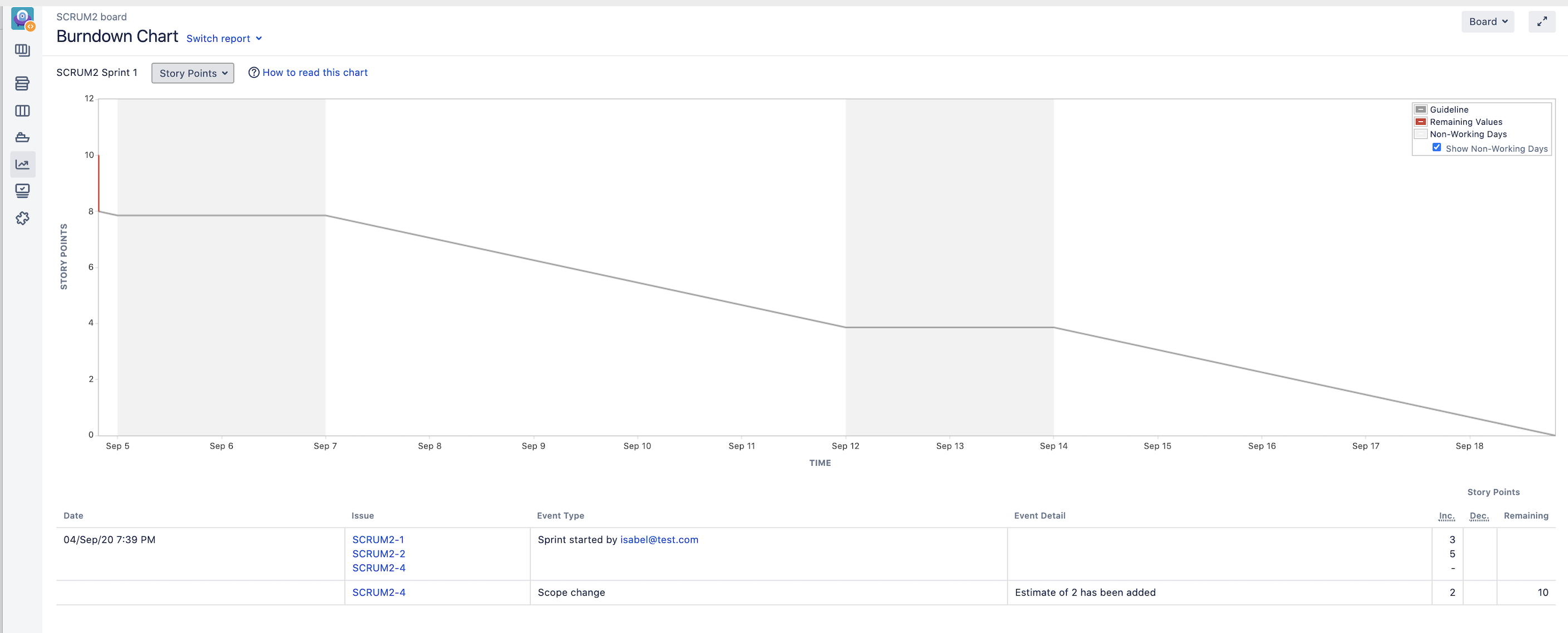Toggle Show Non-Working Days checkbox

pos(1437,148)
